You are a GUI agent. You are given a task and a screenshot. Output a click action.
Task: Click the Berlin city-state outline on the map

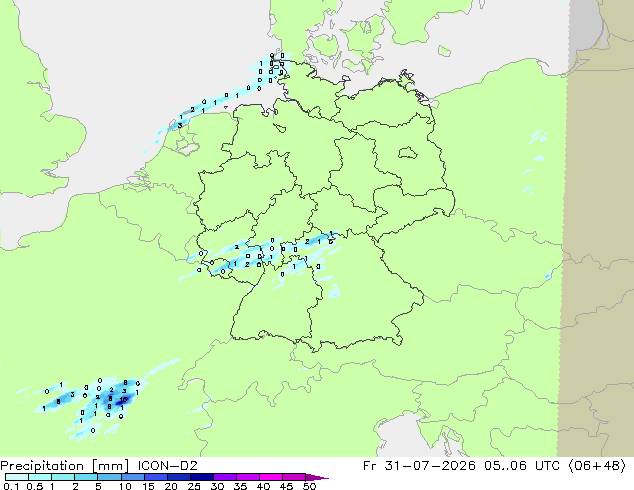click(x=407, y=153)
